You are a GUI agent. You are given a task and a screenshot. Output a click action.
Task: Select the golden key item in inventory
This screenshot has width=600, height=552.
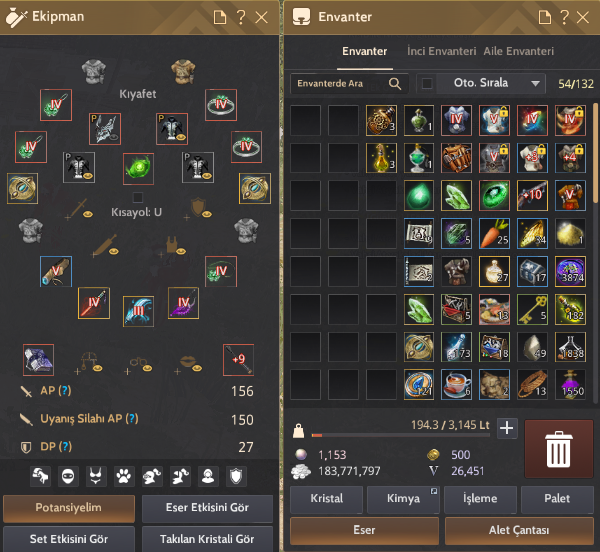[x=532, y=309]
